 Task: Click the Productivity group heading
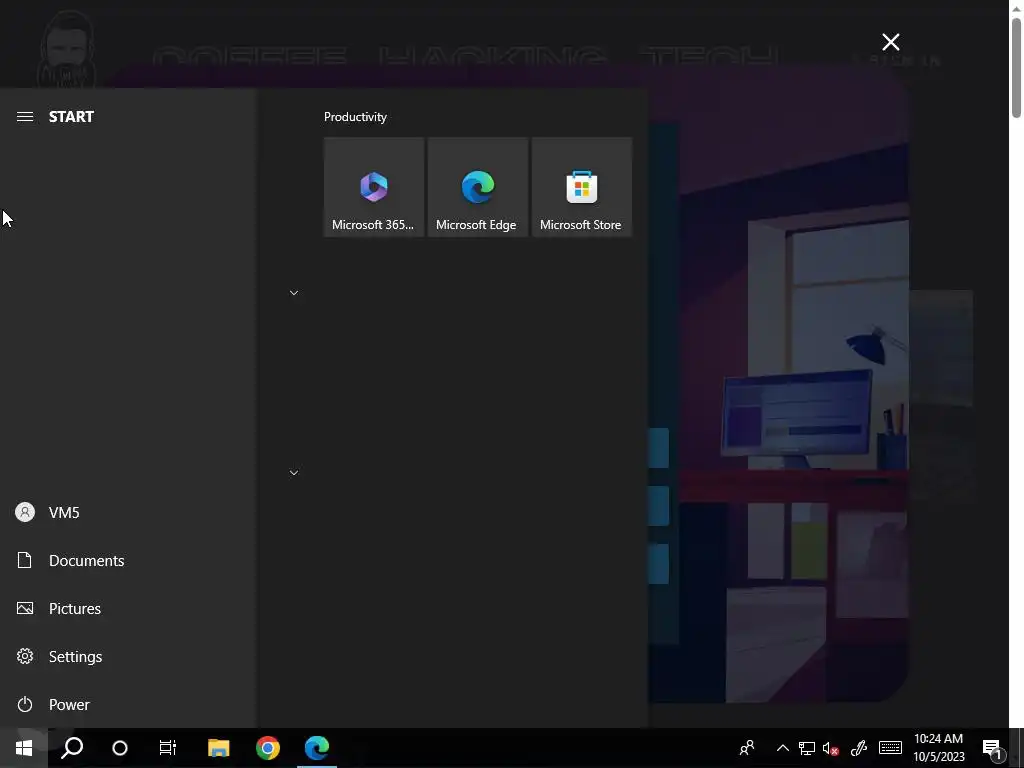click(x=355, y=117)
